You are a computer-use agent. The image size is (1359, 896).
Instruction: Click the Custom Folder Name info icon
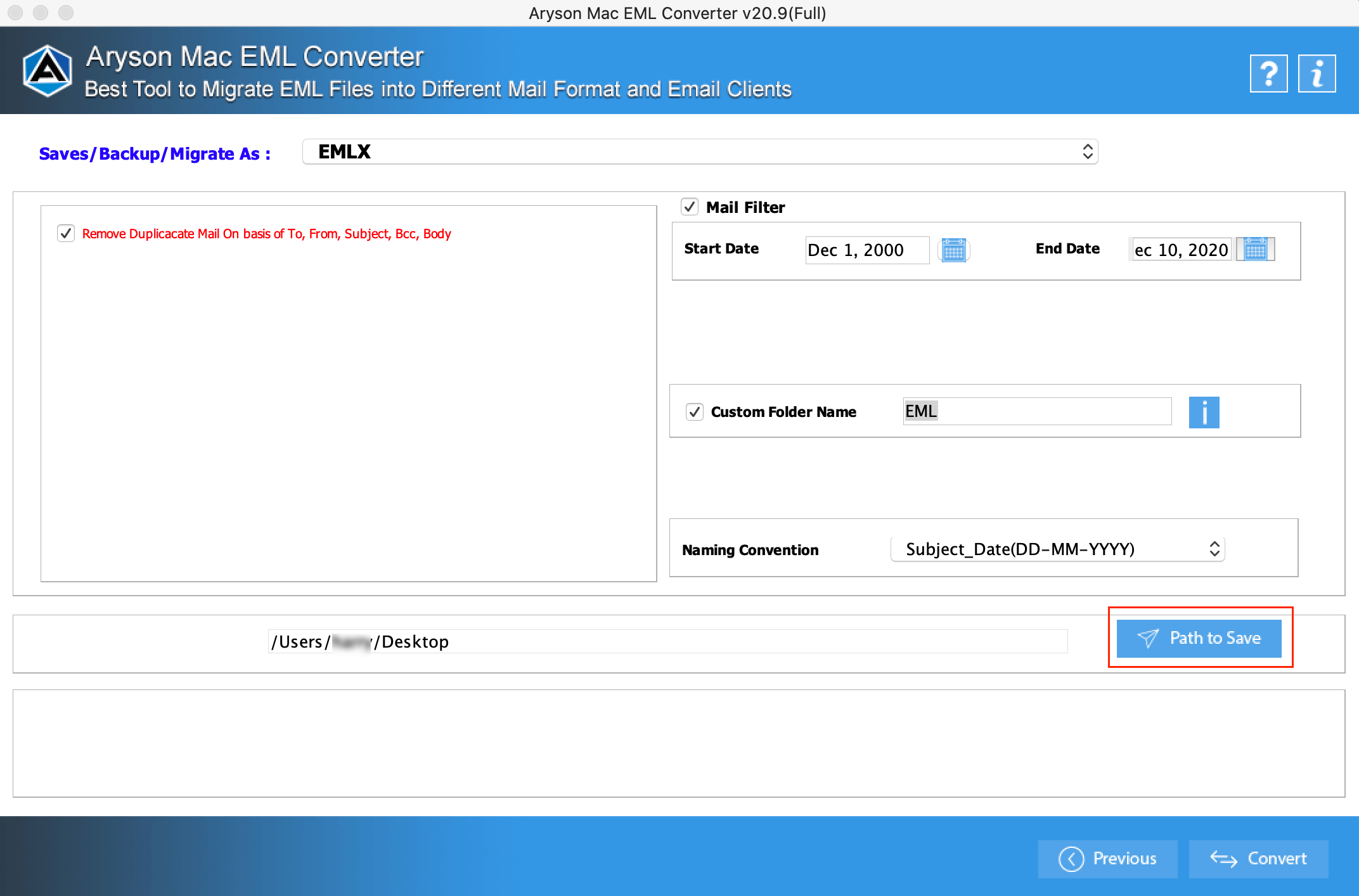(x=1204, y=413)
